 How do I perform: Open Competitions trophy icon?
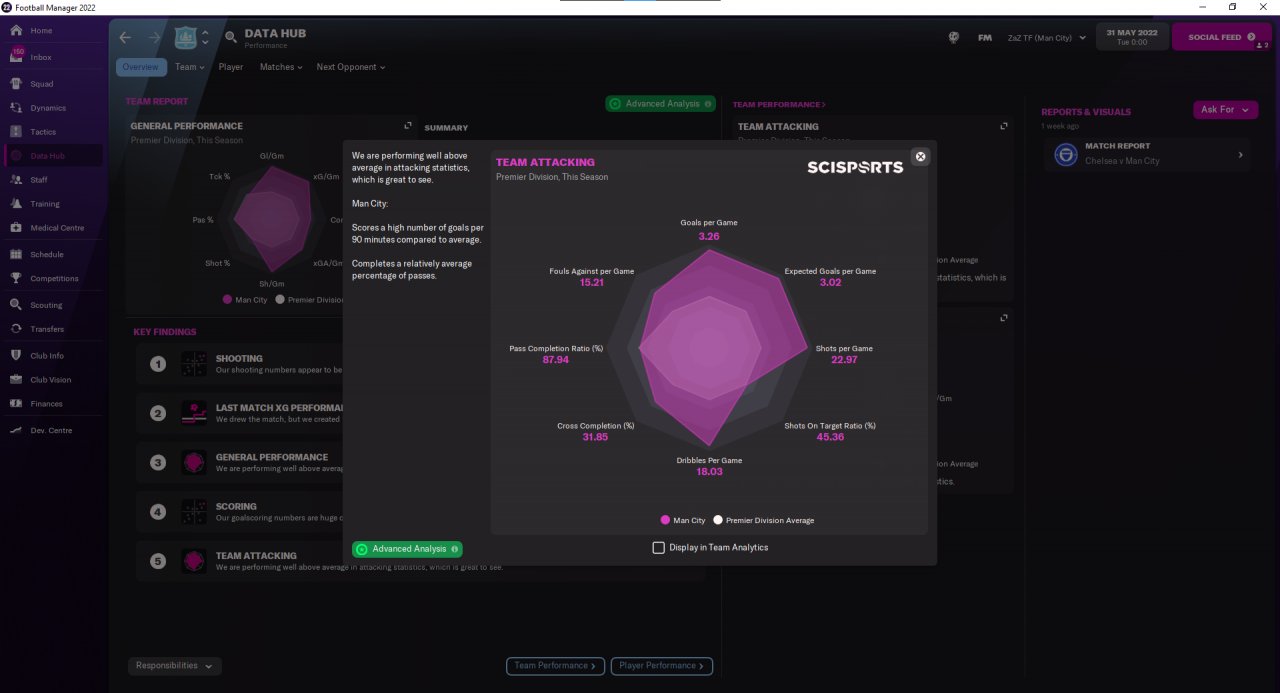tap(16, 279)
